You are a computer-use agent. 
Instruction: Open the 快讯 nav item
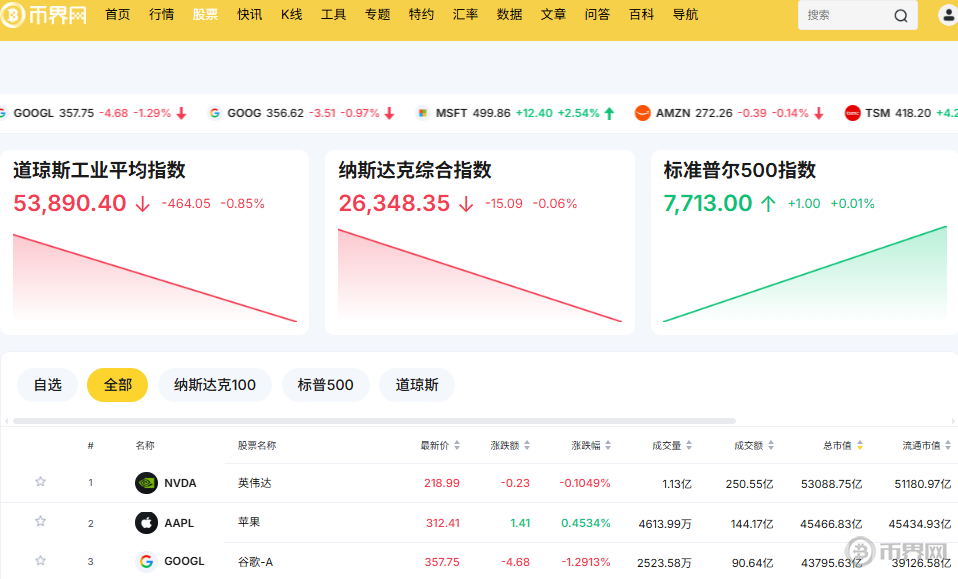pyautogui.click(x=249, y=15)
